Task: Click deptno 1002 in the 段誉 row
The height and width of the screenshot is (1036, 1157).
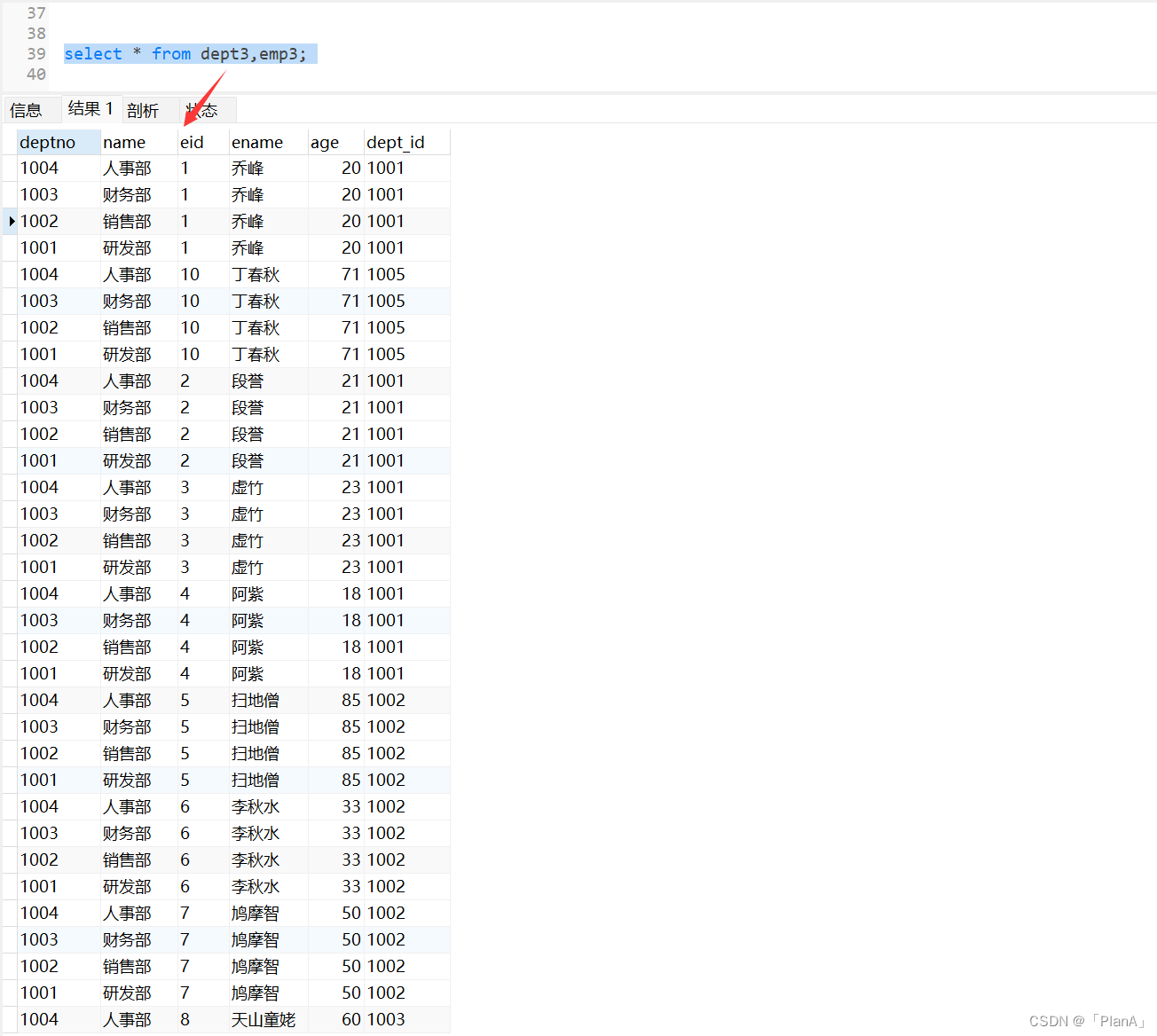Action: [59, 434]
